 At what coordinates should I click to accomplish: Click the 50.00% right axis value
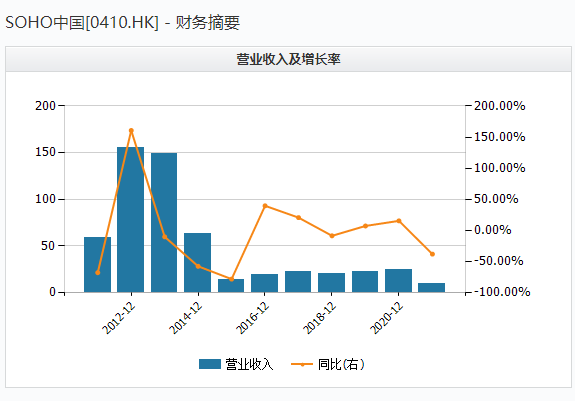pyautogui.click(x=496, y=199)
